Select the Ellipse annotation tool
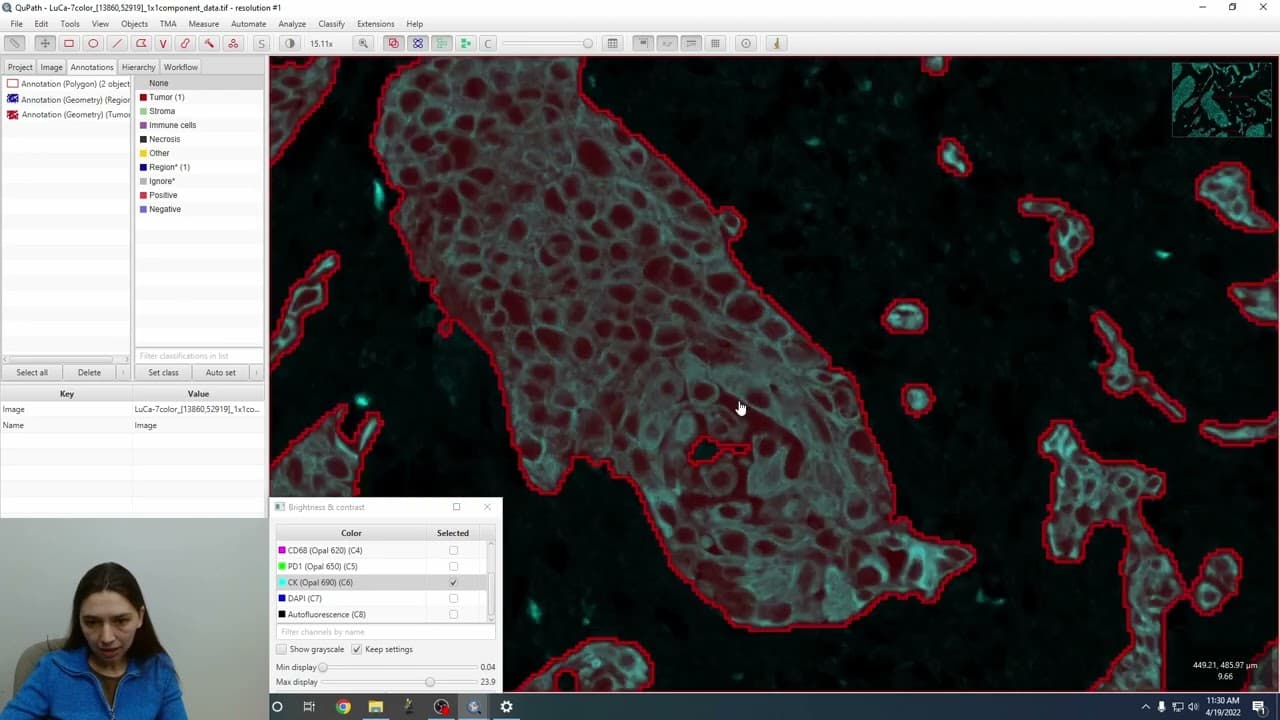Screen dimensions: 1280x720 [93, 43]
